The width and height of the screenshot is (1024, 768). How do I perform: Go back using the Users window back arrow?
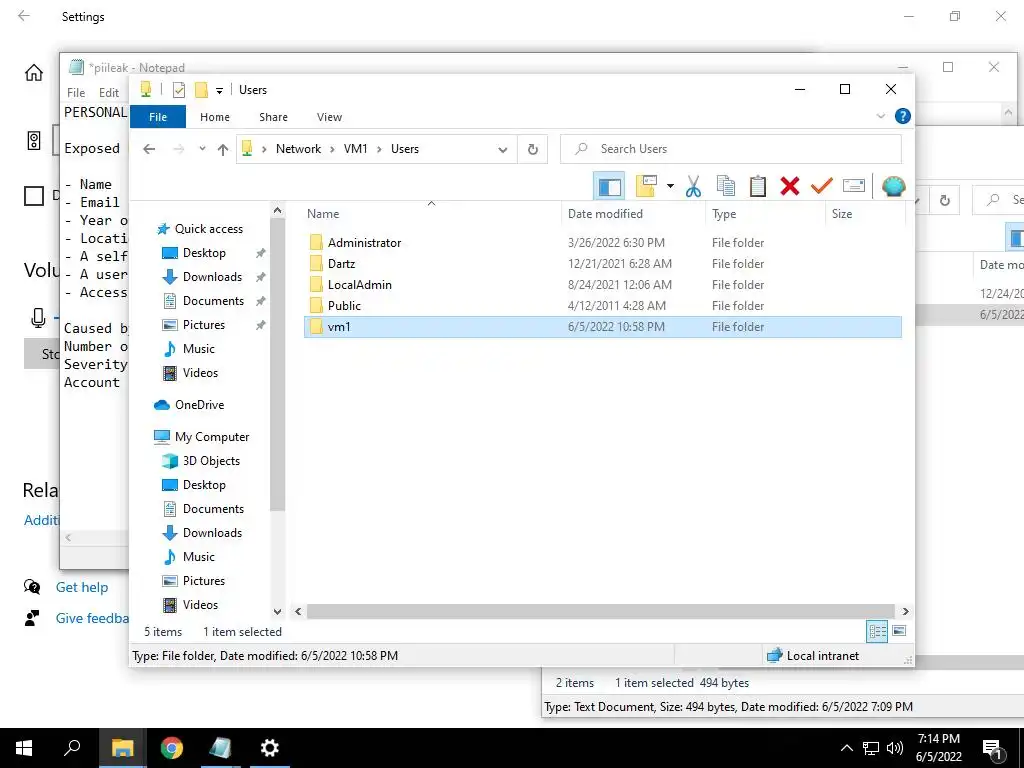[149, 149]
